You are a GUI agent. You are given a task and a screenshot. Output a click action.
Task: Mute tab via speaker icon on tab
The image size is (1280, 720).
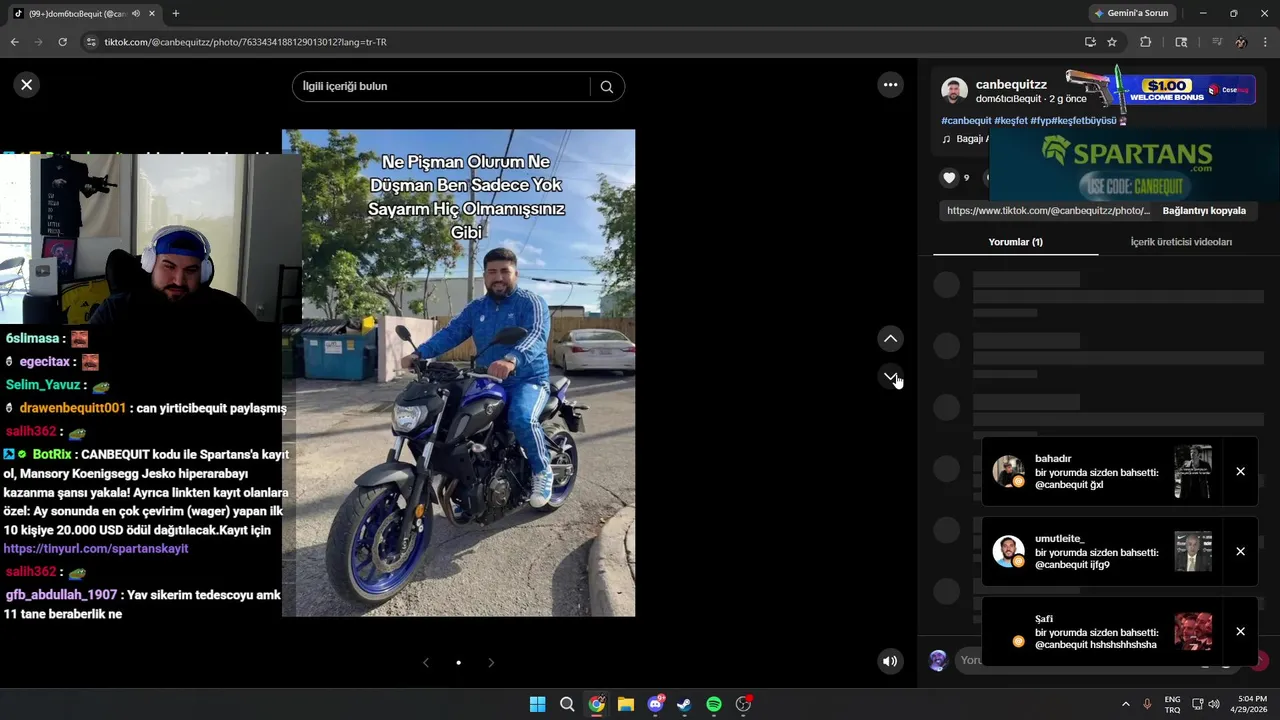click(135, 14)
